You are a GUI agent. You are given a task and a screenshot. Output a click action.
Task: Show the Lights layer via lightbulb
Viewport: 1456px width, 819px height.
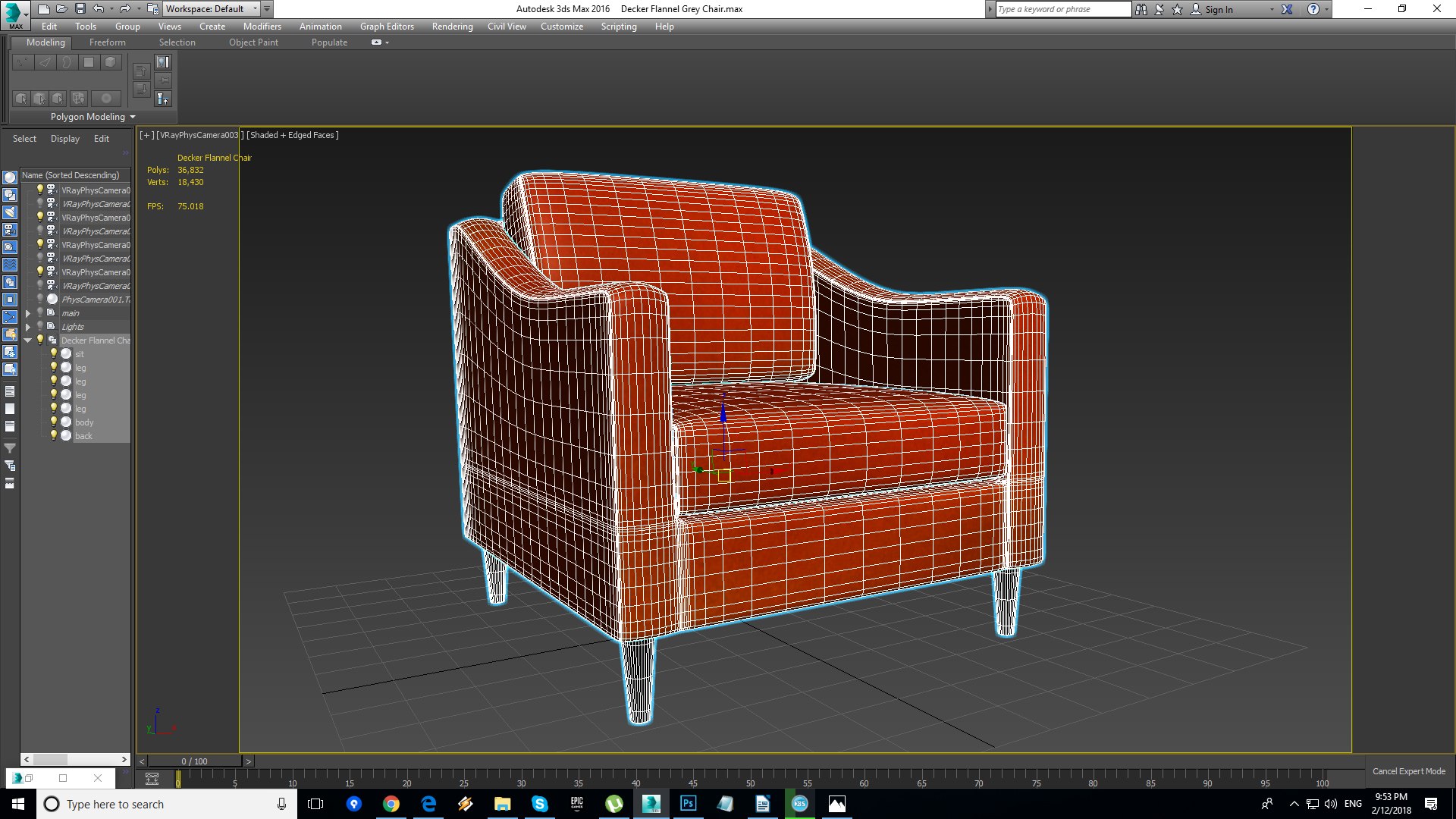point(40,326)
